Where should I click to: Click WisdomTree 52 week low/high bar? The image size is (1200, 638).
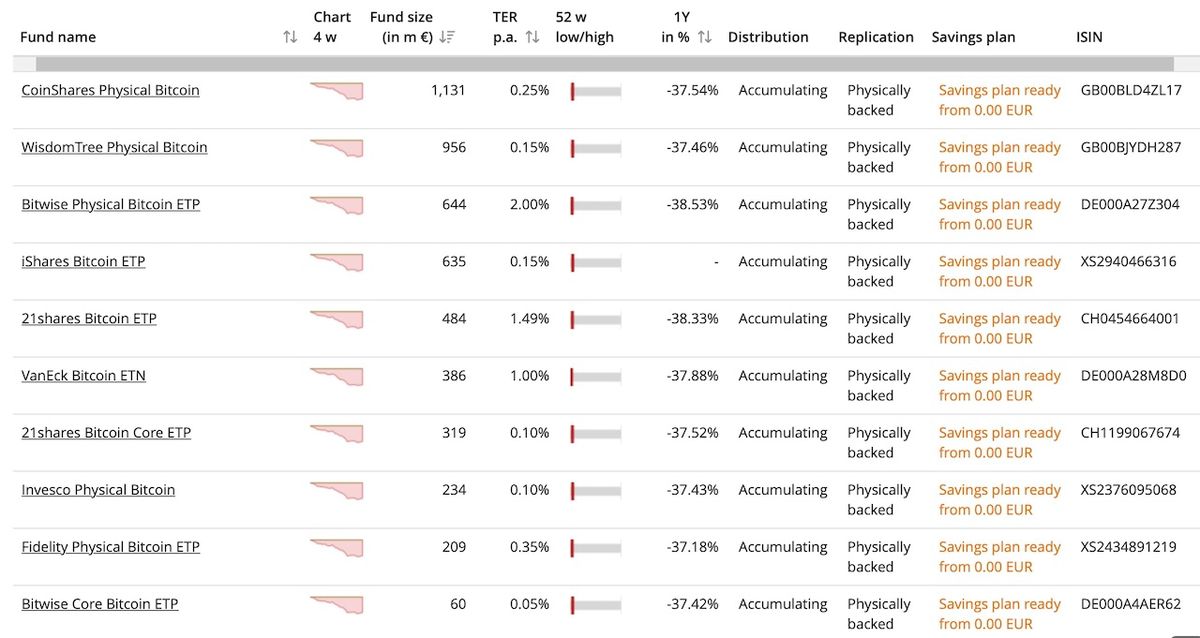click(596, 148)
